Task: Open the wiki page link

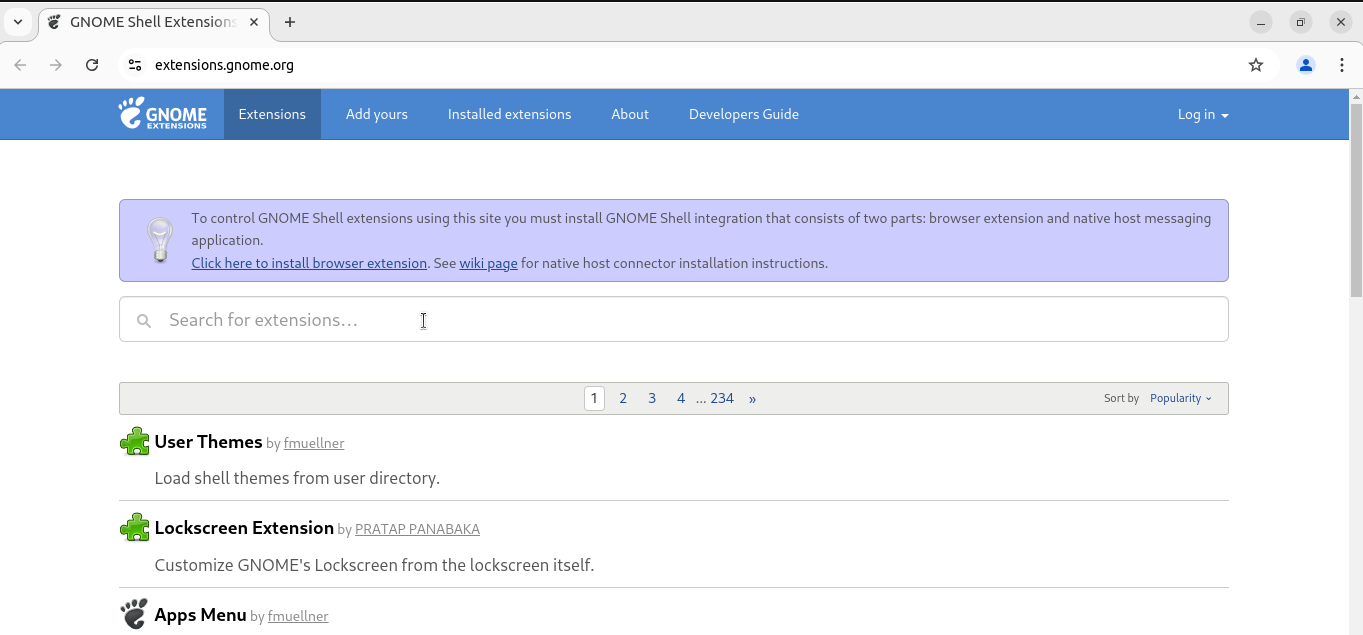Action: click(488, 263)
